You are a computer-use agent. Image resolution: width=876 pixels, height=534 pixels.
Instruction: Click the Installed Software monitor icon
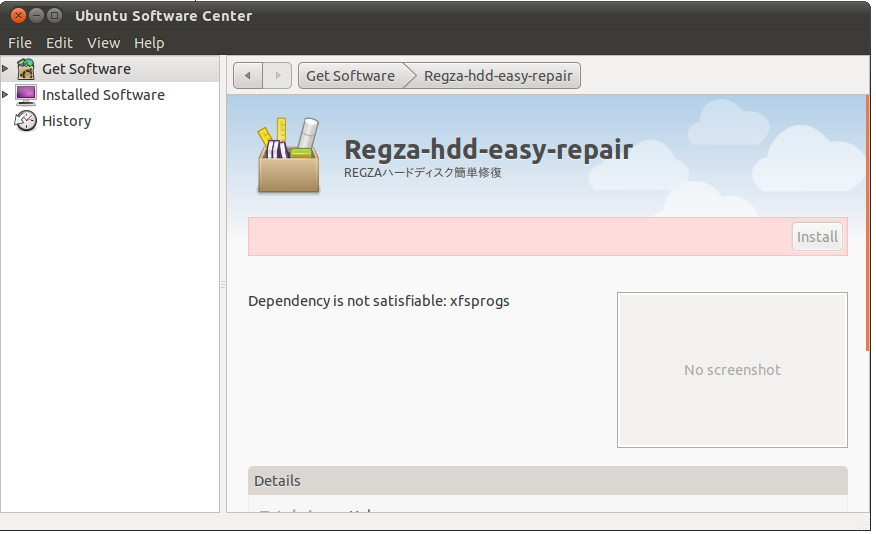(26, 95)
